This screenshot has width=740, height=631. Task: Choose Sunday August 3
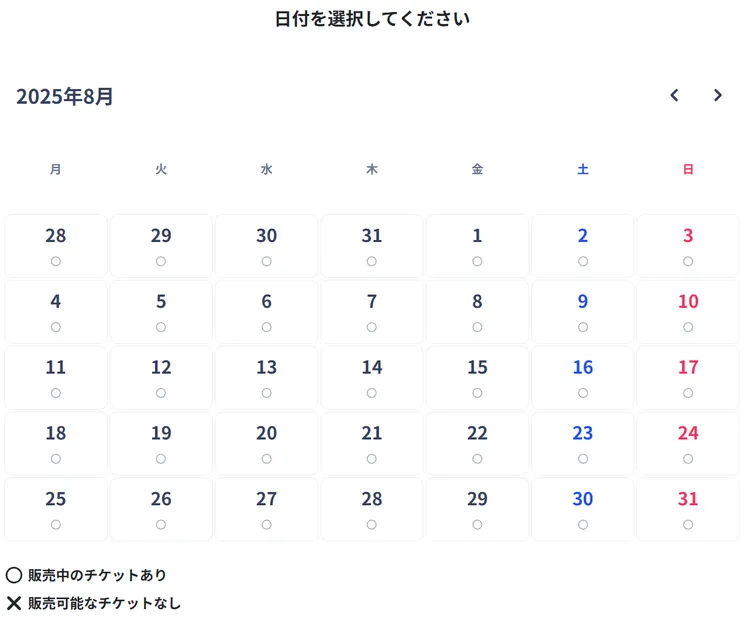[688, 246]
